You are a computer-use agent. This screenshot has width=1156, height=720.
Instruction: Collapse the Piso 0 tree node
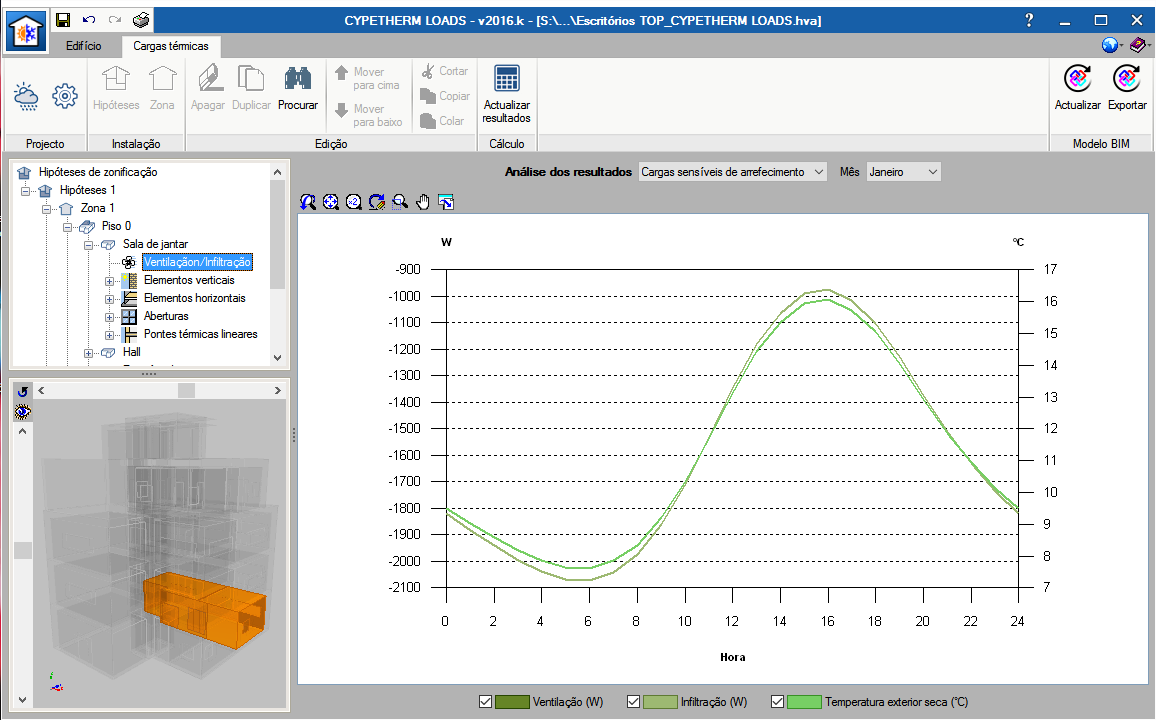(x=68, y=227)
